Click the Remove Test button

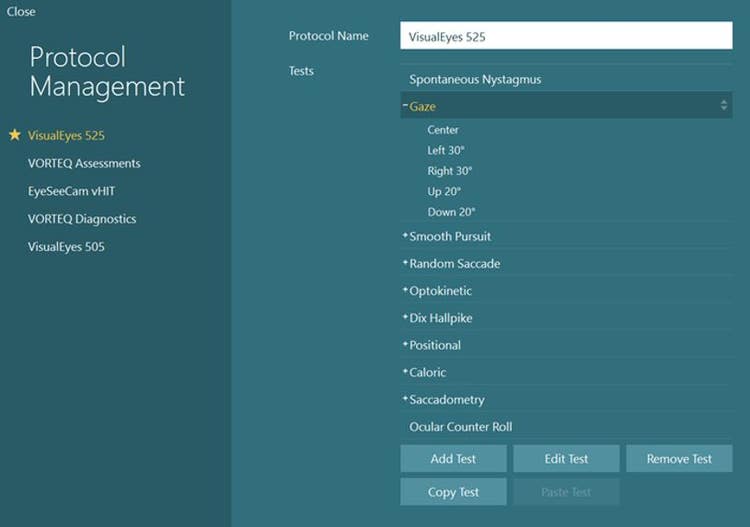[679, 459]
